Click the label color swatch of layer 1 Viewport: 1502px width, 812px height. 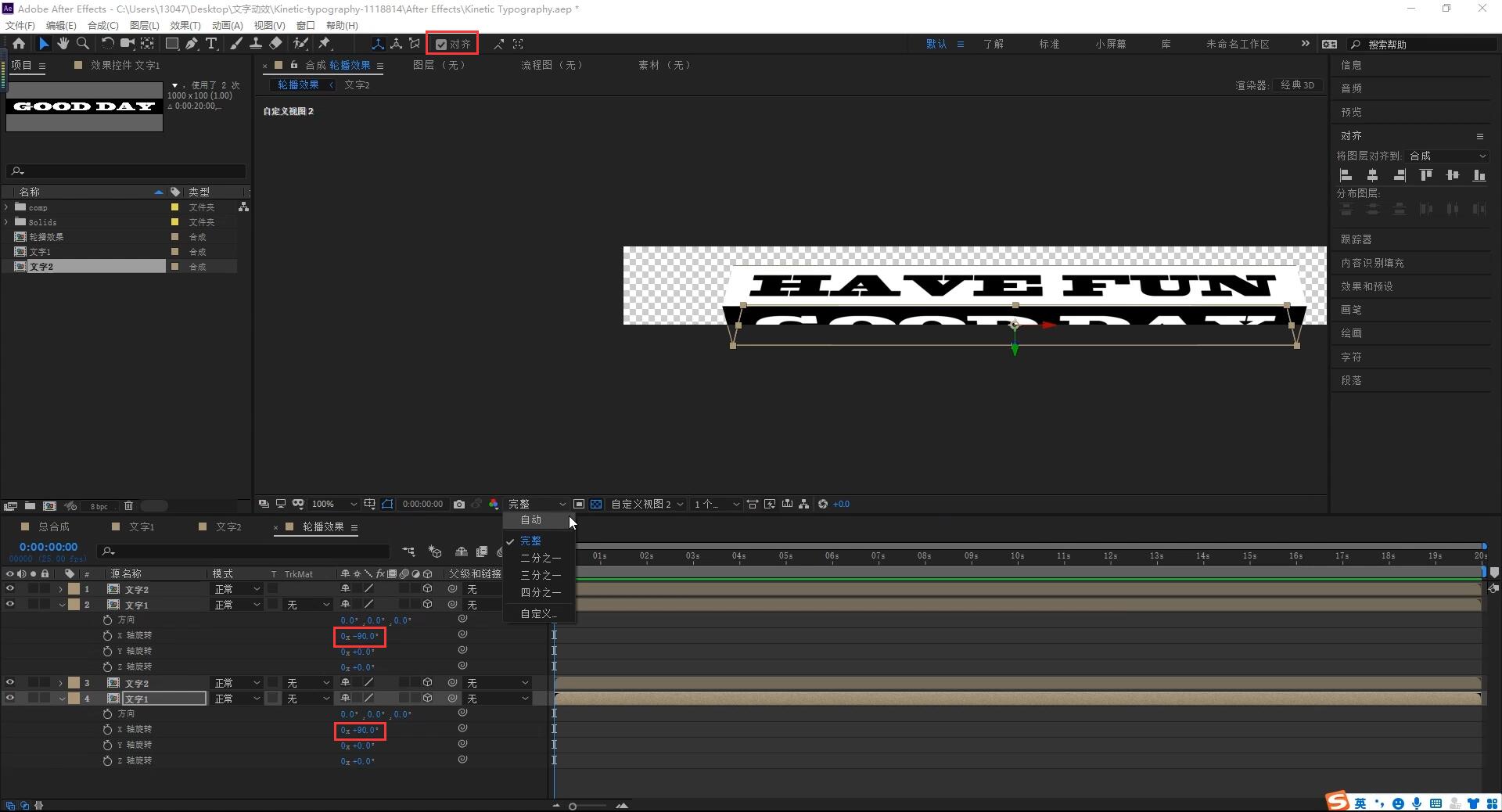pos(74,589)
